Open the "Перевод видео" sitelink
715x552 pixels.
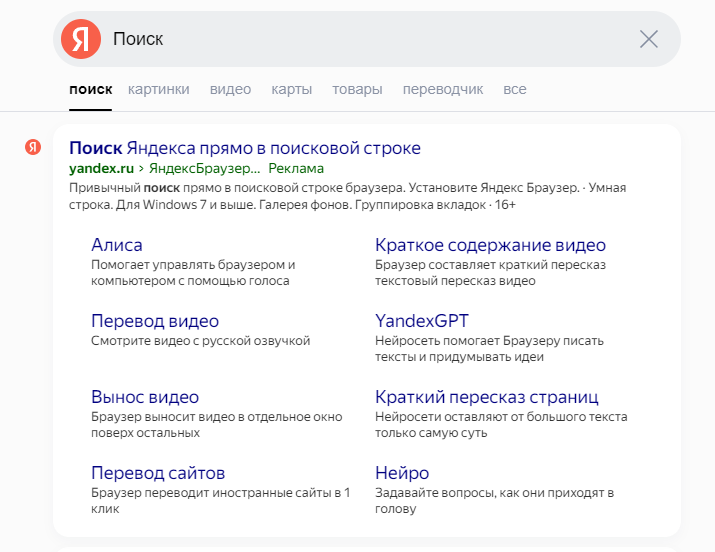click(155, 321)
